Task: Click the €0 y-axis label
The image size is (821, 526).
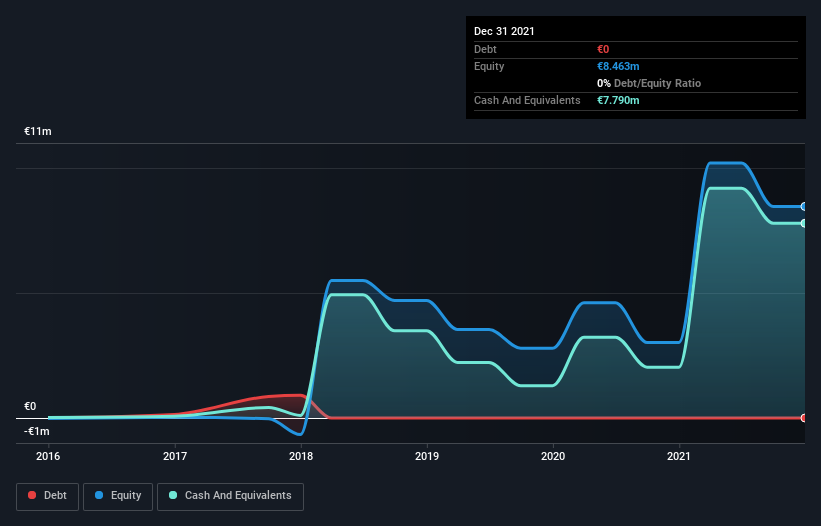Action: point(30,406)
